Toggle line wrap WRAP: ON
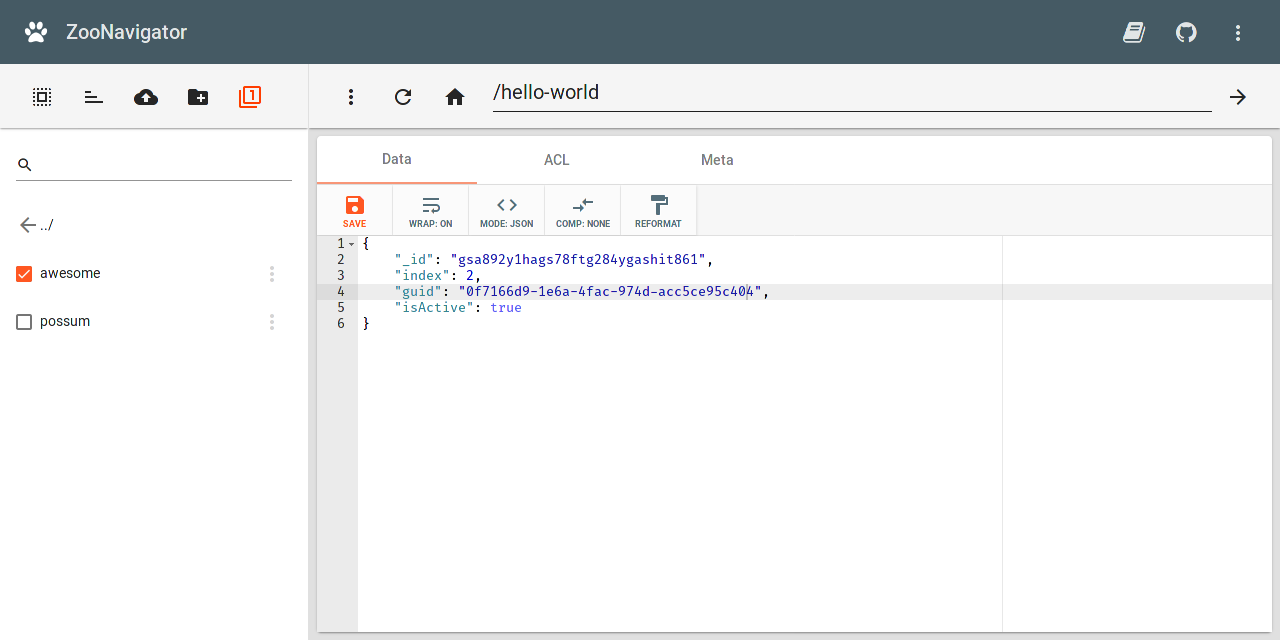The width and height of the screenshot is (1280, 640). click(x=431, y=211)
